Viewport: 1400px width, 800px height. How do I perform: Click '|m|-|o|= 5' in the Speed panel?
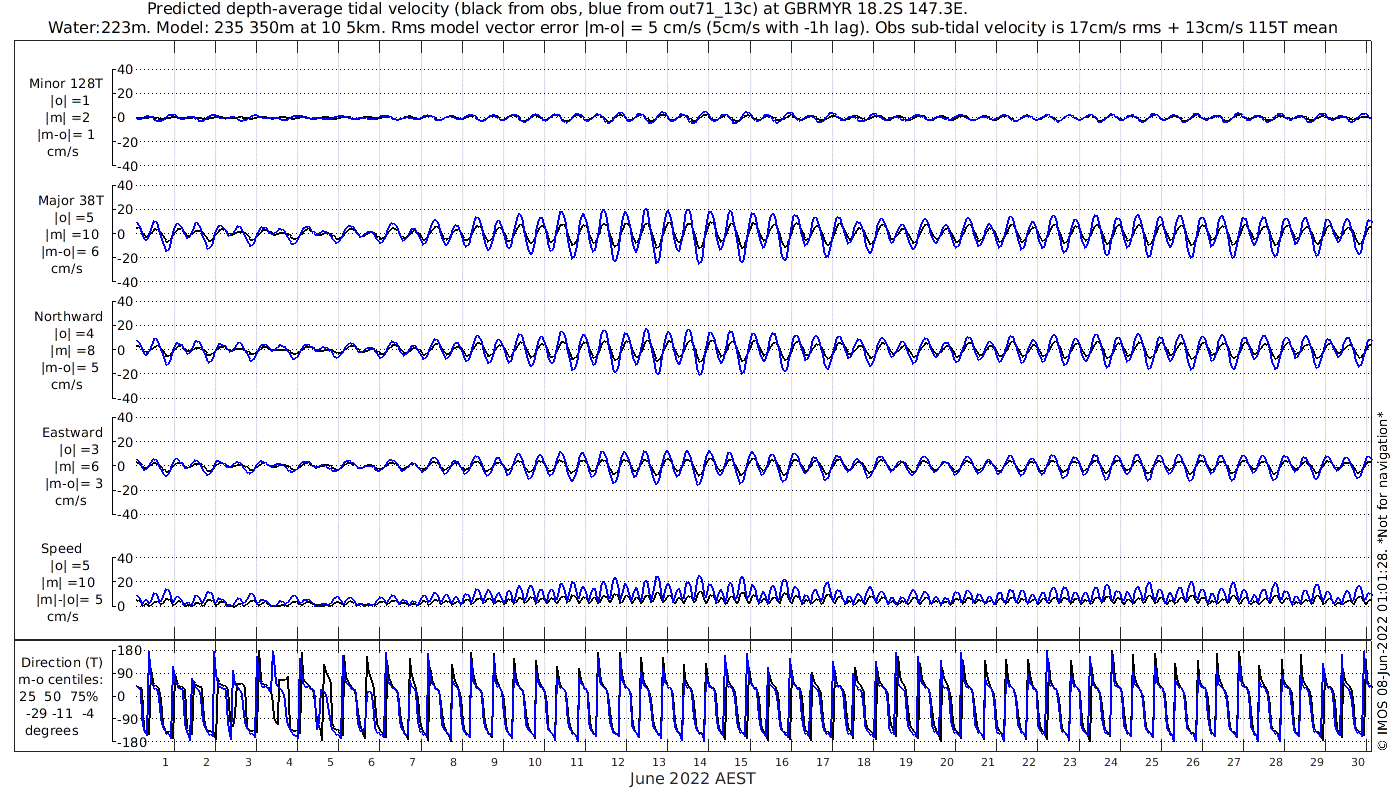[x=70, y=600]
